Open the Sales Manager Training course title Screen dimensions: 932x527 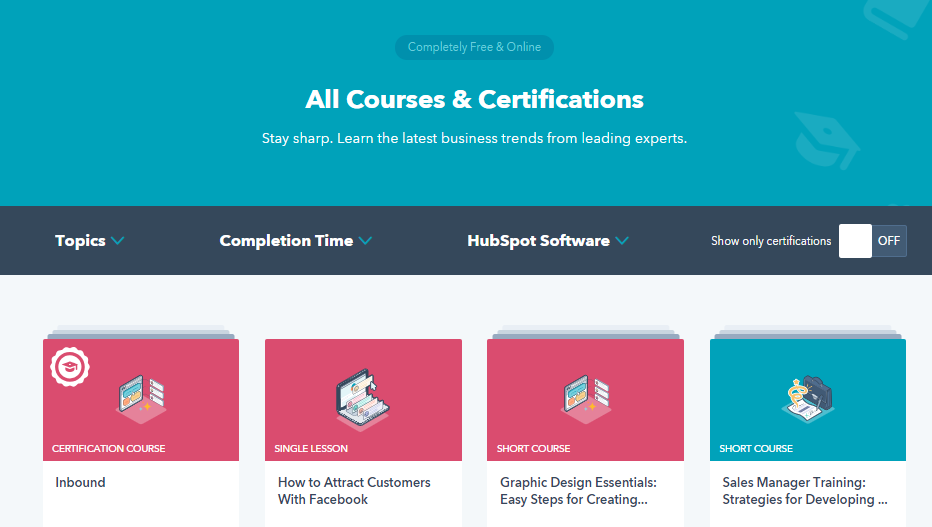805,490
